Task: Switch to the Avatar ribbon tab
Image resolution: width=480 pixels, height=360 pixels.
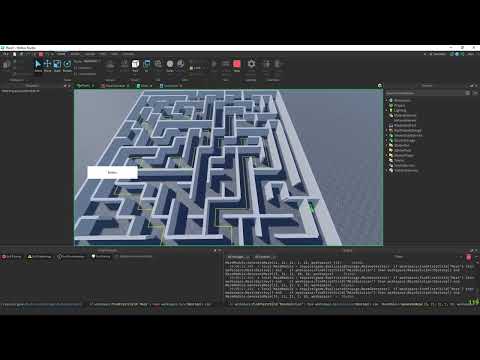Action: 90,54
